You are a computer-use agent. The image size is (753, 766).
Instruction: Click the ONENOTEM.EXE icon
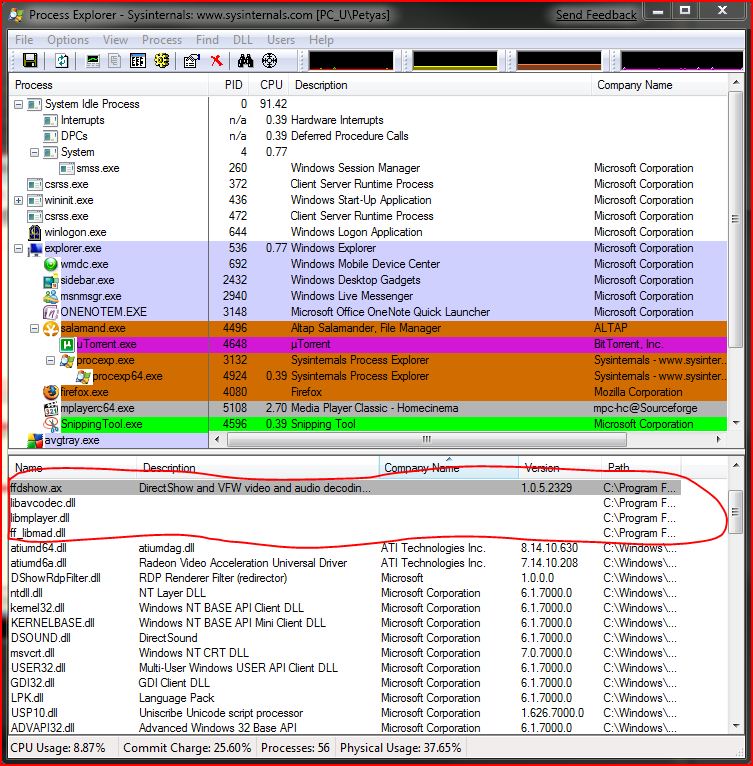click(51, 312)
